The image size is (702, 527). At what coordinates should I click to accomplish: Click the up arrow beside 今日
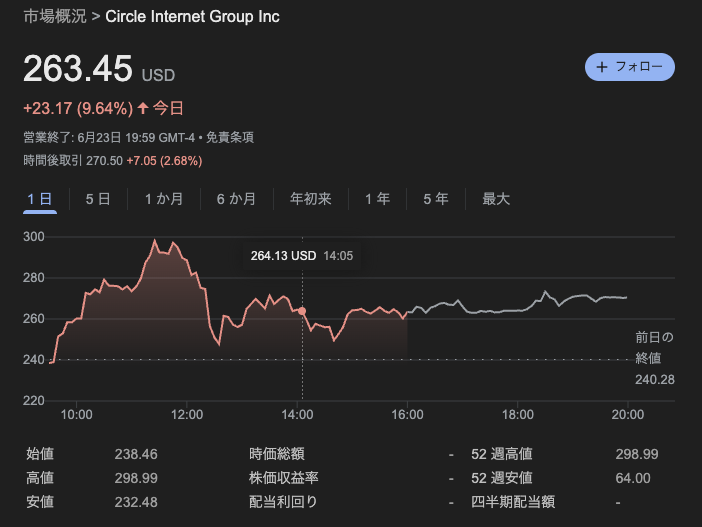click(143, 108)
